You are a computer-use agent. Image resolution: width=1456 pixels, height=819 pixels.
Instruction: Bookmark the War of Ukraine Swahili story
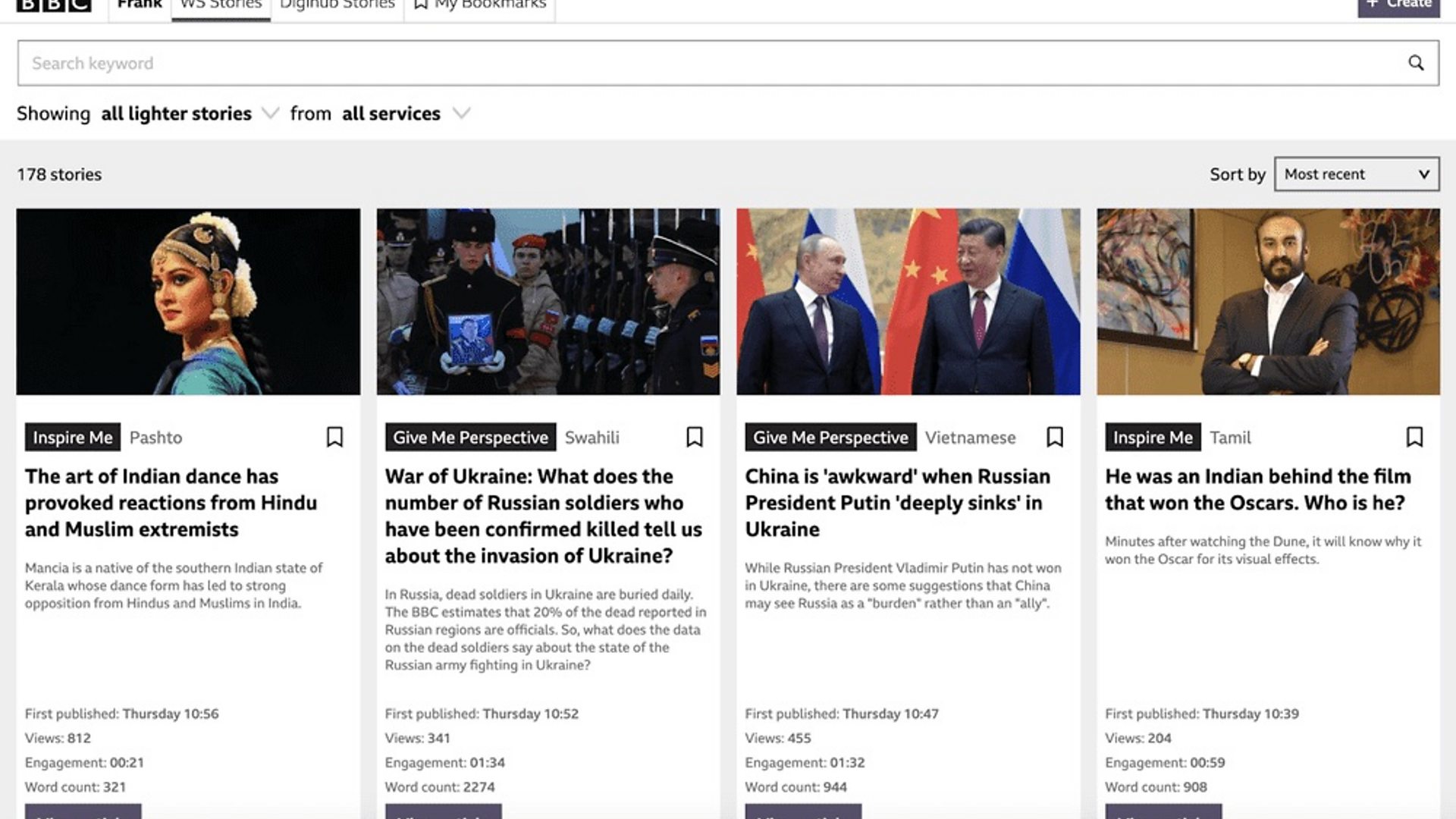(x=694, y=437)
